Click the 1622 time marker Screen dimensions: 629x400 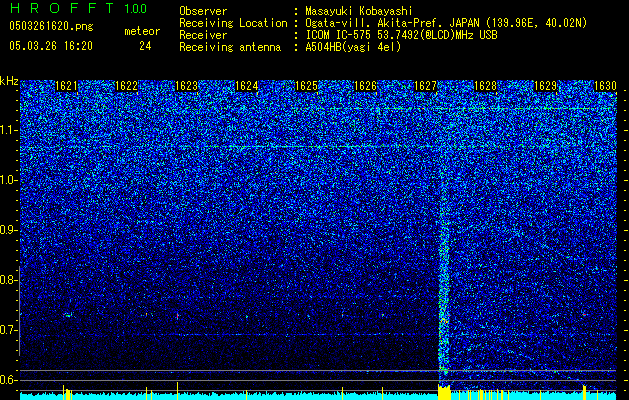click(126, 86)
